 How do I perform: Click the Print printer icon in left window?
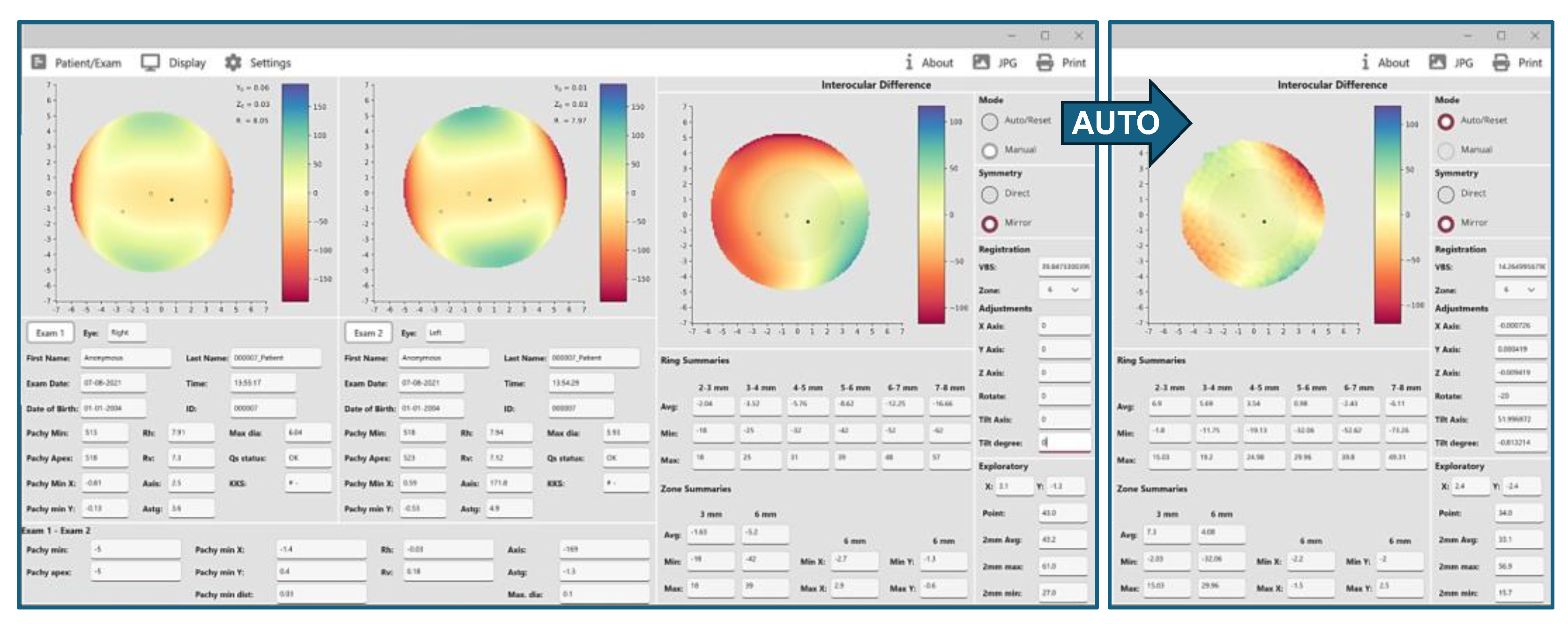pos(1045,62)
